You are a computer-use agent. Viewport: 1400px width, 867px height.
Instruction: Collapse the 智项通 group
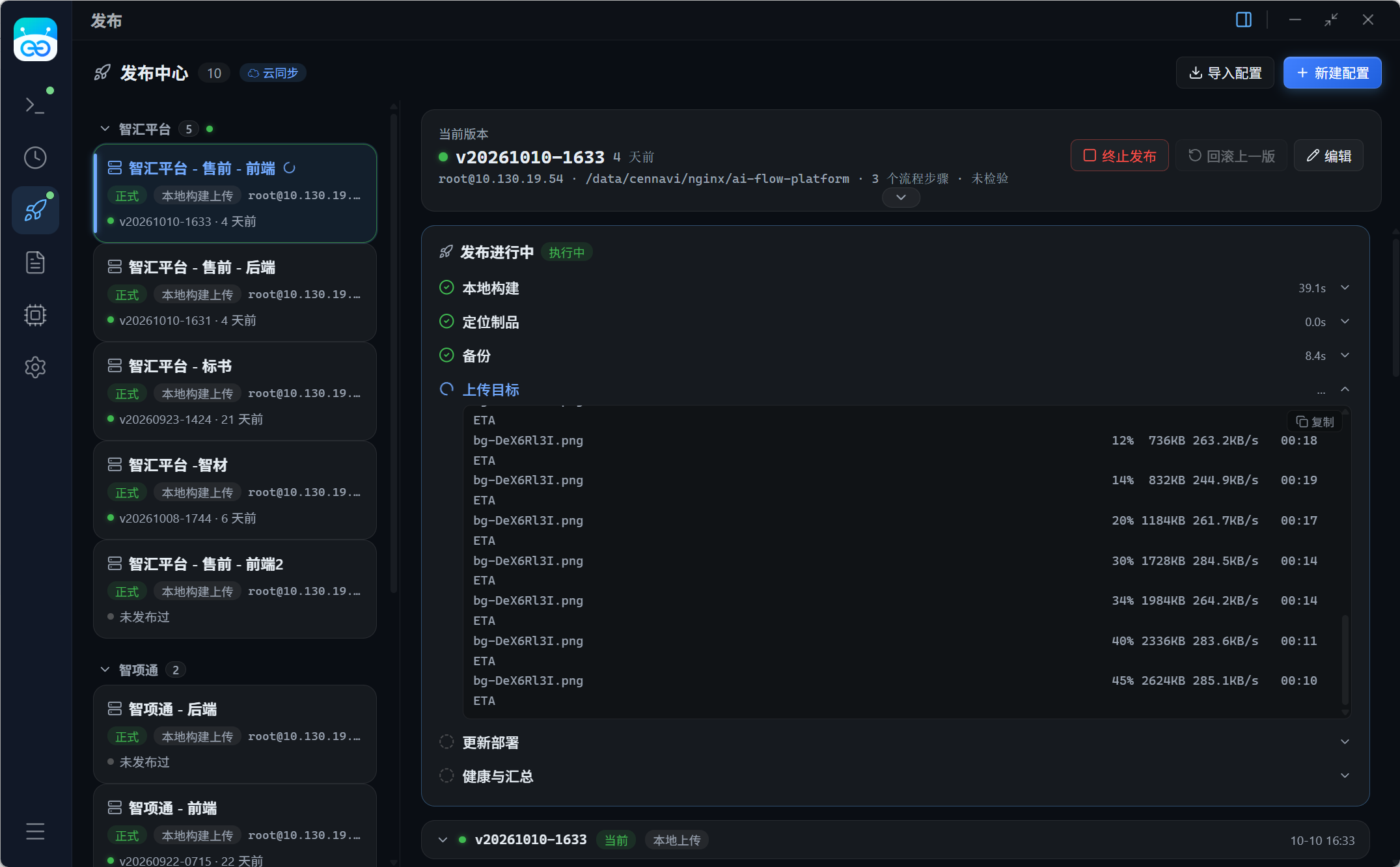coord(105,670)
